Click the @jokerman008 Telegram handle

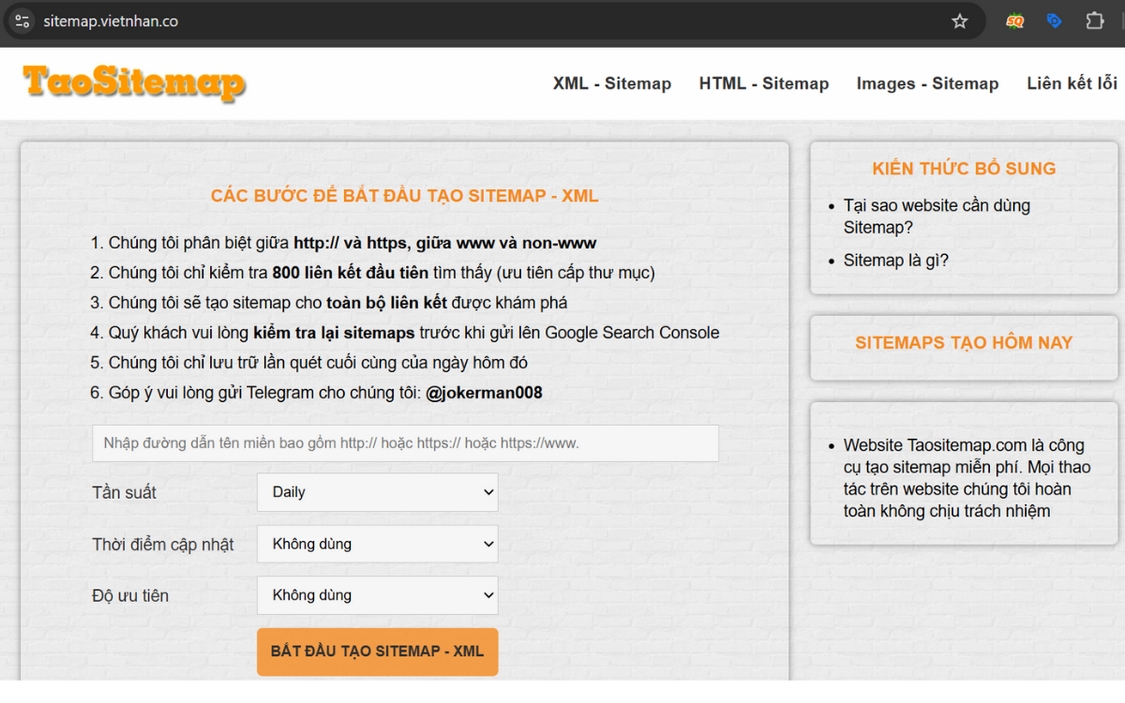point(484,393)
